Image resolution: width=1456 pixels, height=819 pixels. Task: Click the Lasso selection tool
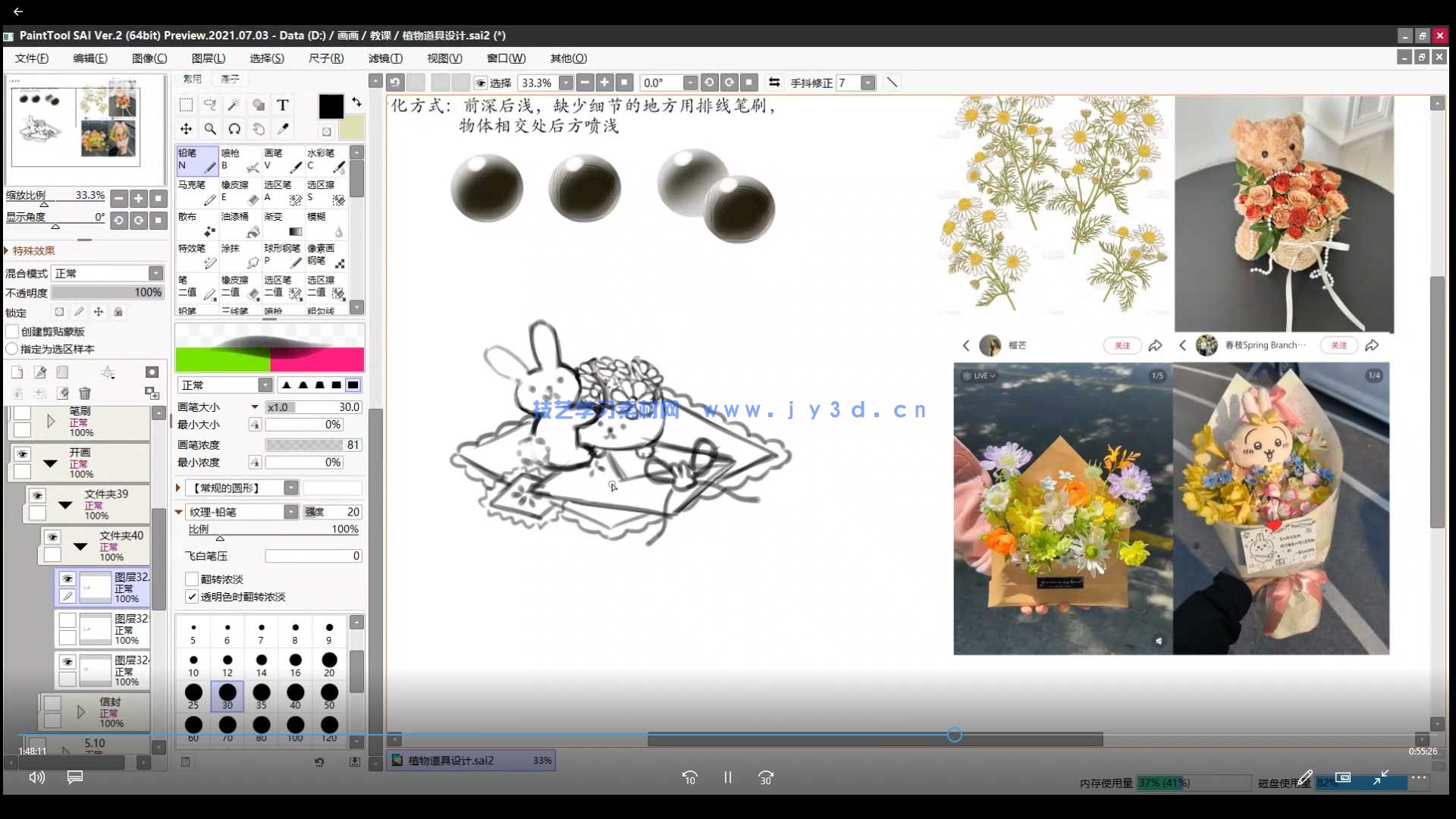(210, 105)
